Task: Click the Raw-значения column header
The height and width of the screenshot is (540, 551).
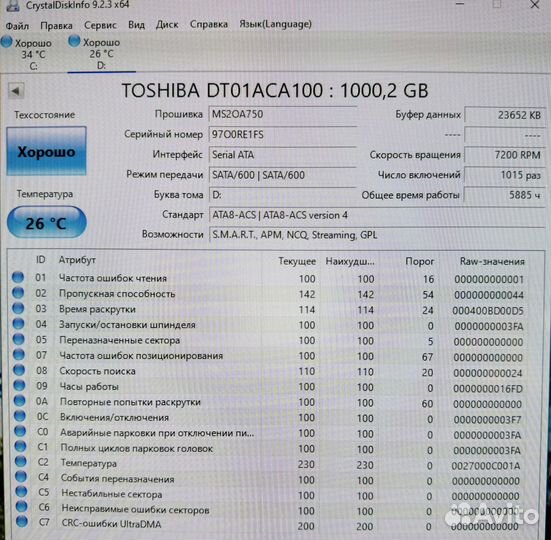Action: click(x=492, y=262)
